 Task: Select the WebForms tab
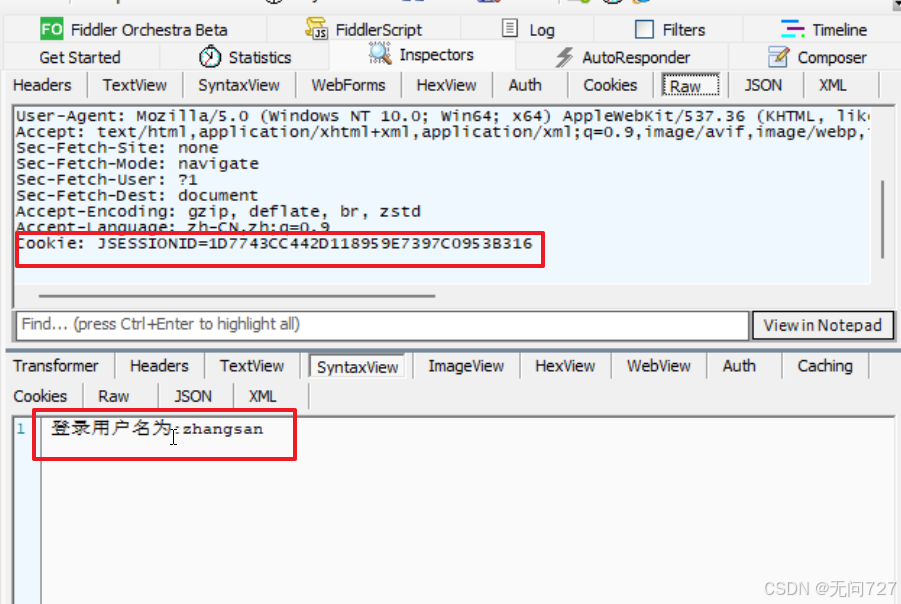(348, 86)
